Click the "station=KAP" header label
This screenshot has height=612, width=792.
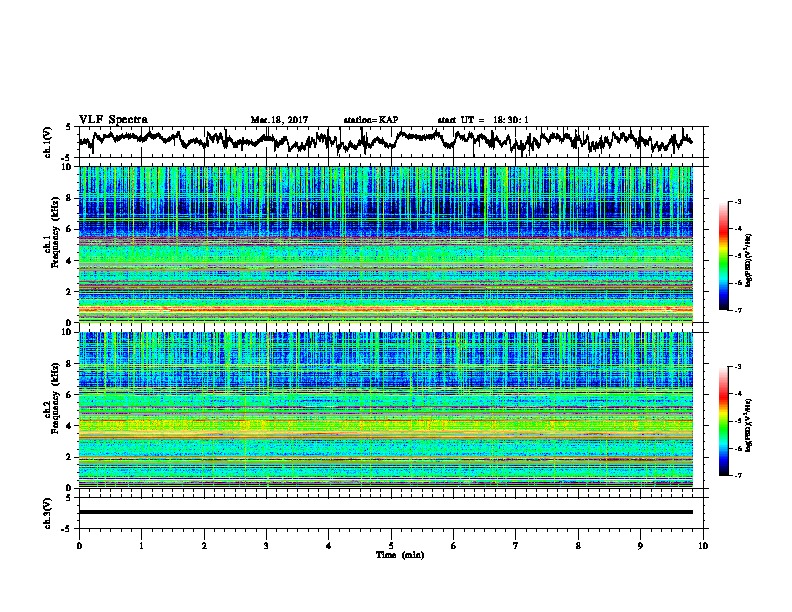click(371, 120)
